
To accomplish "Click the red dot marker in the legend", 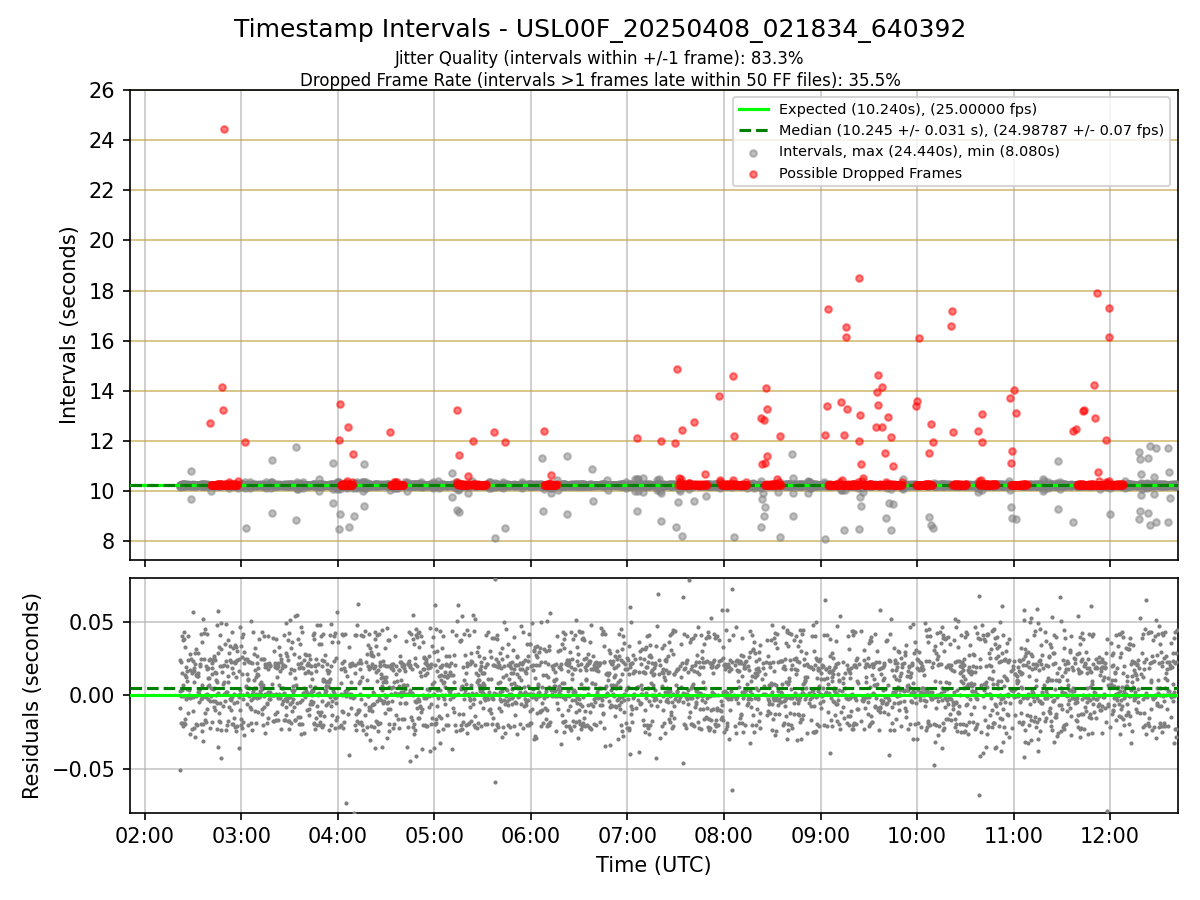I will (754, 173).
